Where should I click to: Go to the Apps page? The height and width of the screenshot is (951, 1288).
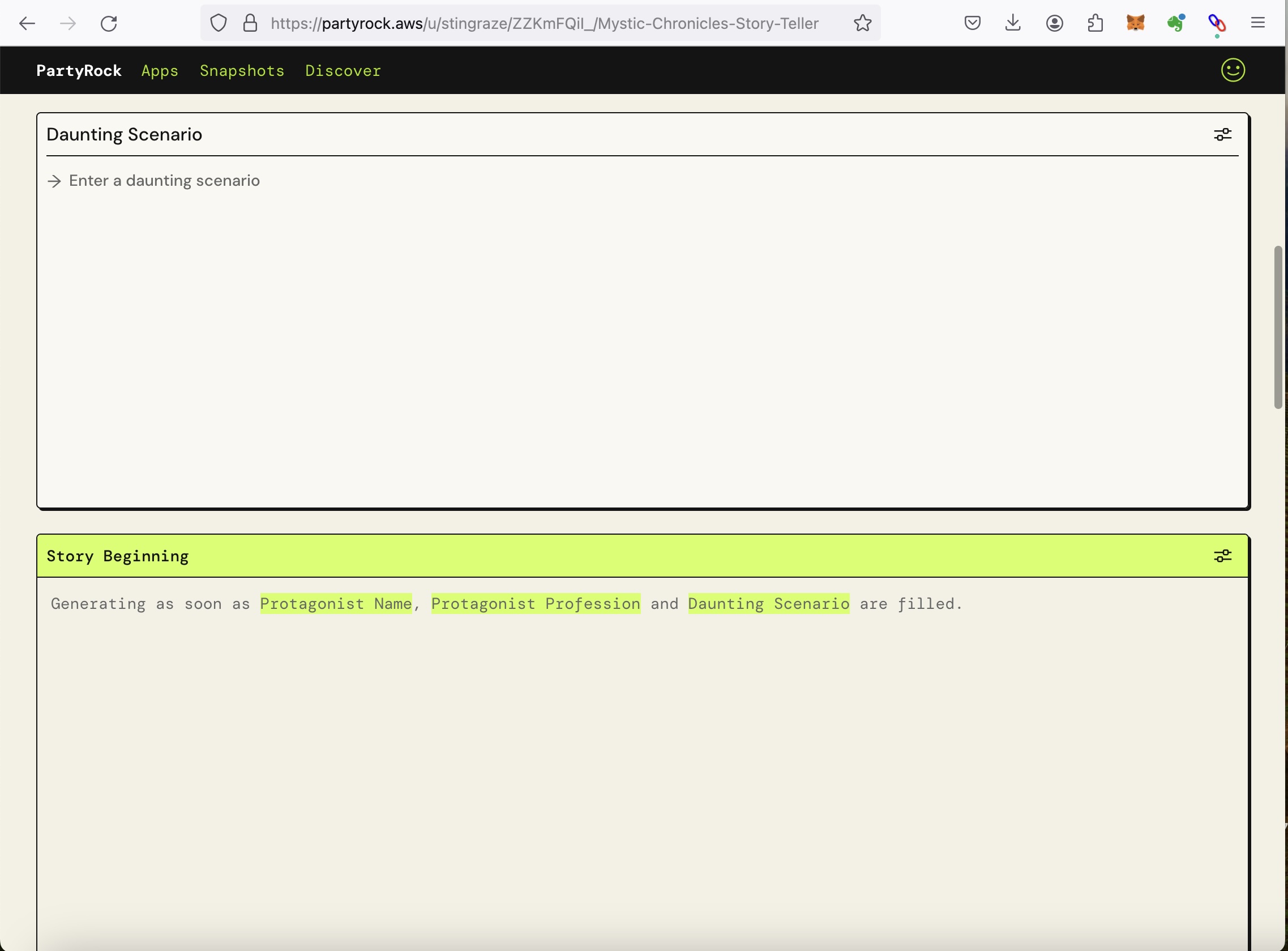(160, 70)
